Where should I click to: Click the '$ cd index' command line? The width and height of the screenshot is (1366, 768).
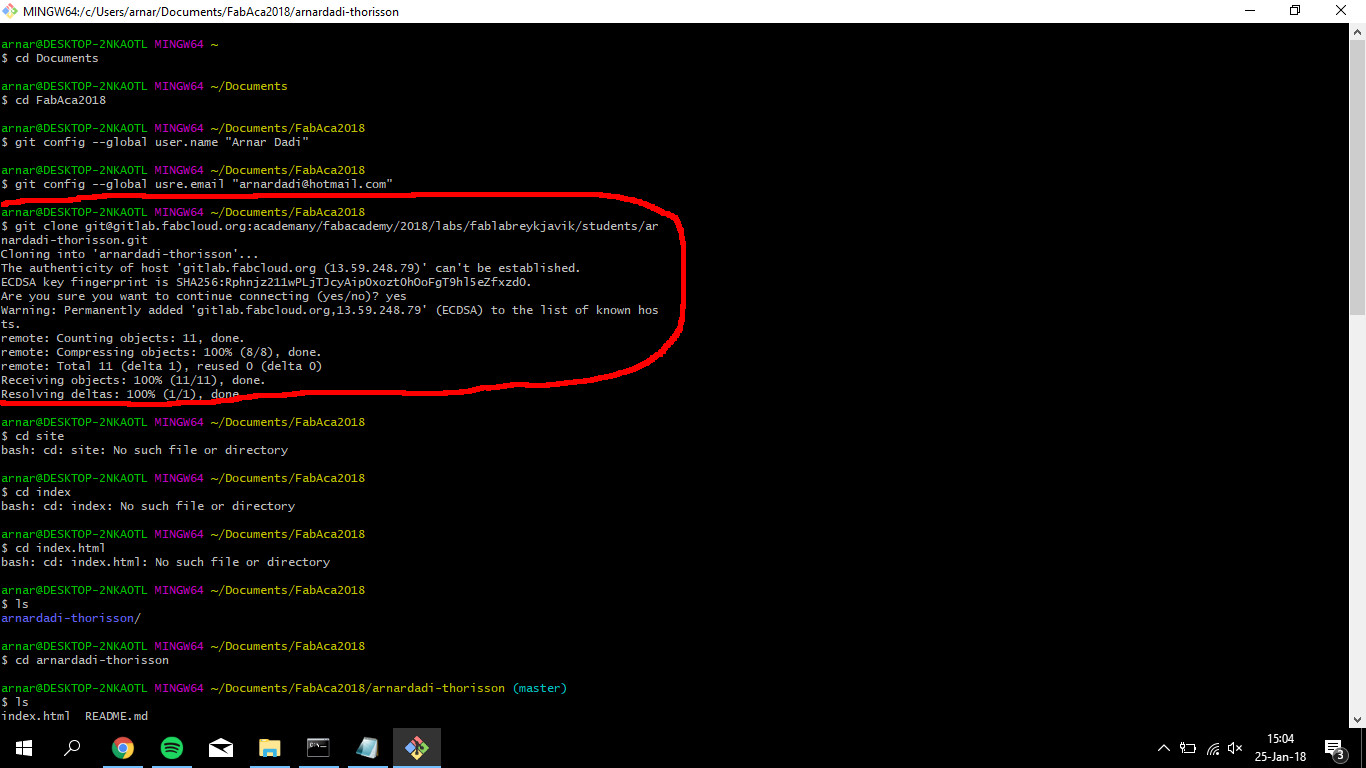tap(36, 492)
